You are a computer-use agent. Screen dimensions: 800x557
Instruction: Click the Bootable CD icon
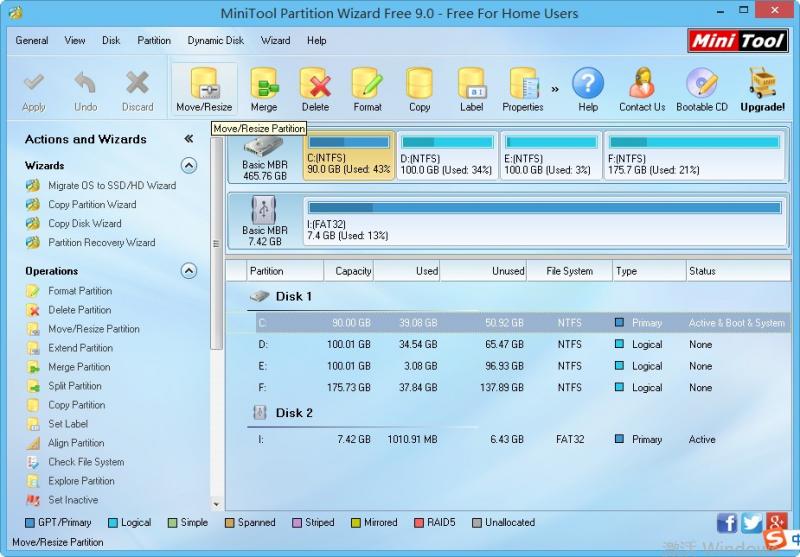(x=702, y=90)
